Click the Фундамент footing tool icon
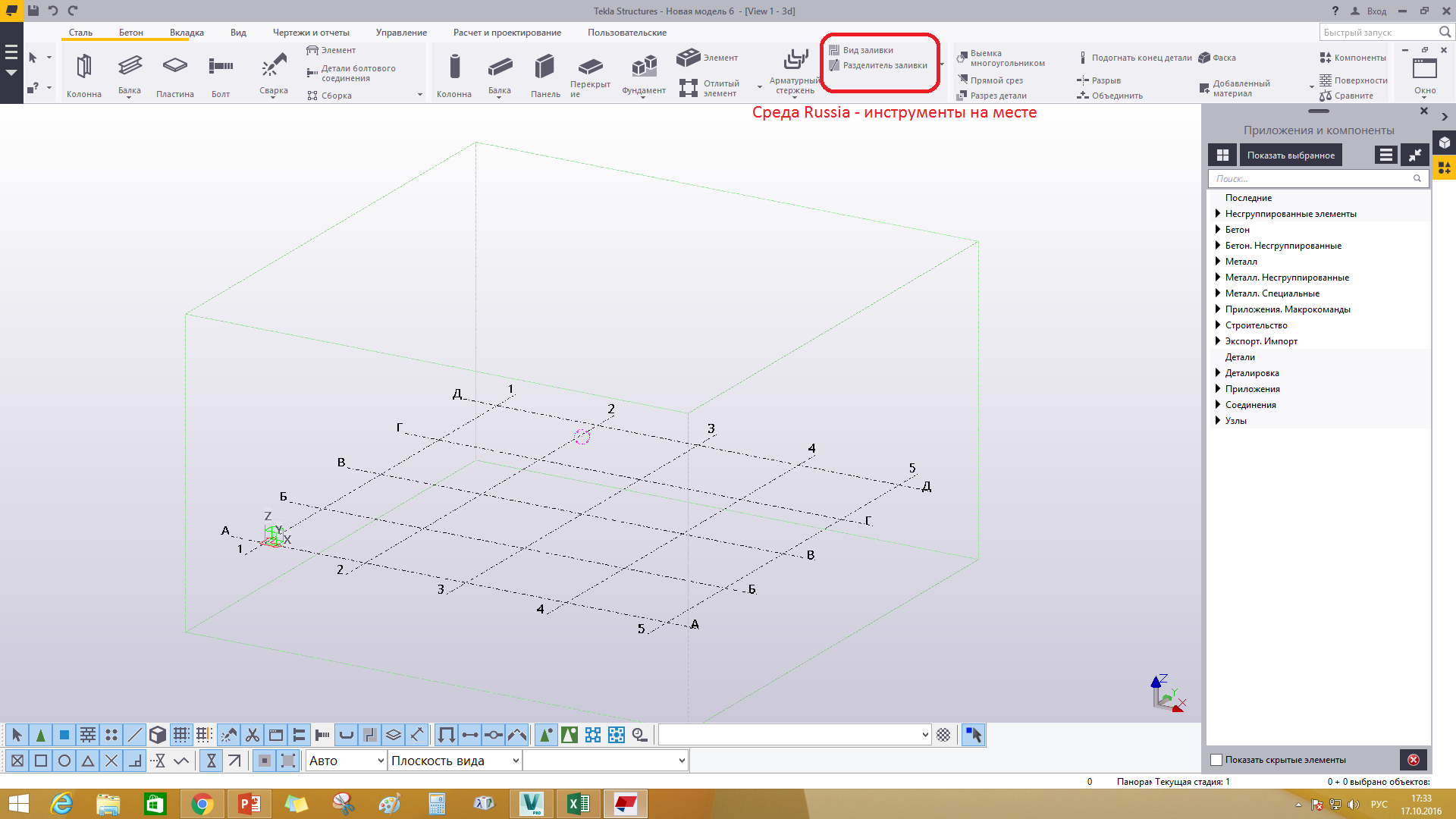Viewport: 1456px width, 819px height. pos(644,67)
